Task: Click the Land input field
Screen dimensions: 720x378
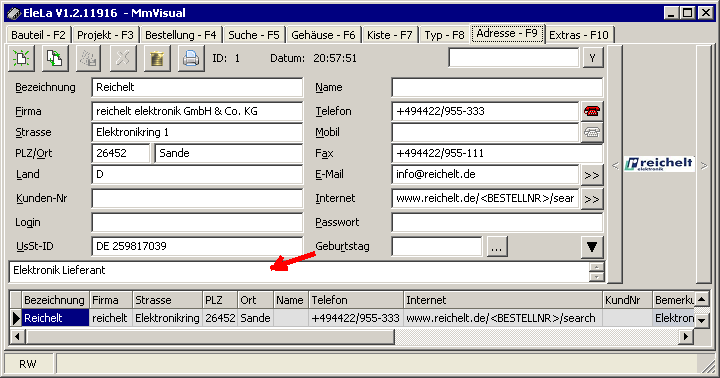Action: 197,175
